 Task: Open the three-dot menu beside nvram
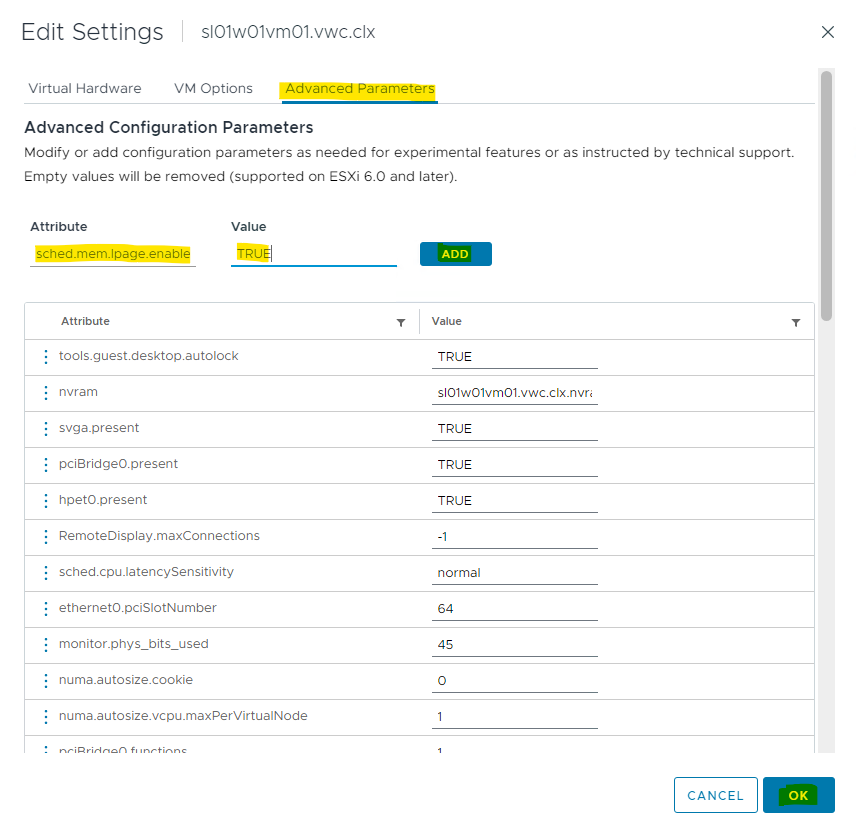click(x=46, y=393)
